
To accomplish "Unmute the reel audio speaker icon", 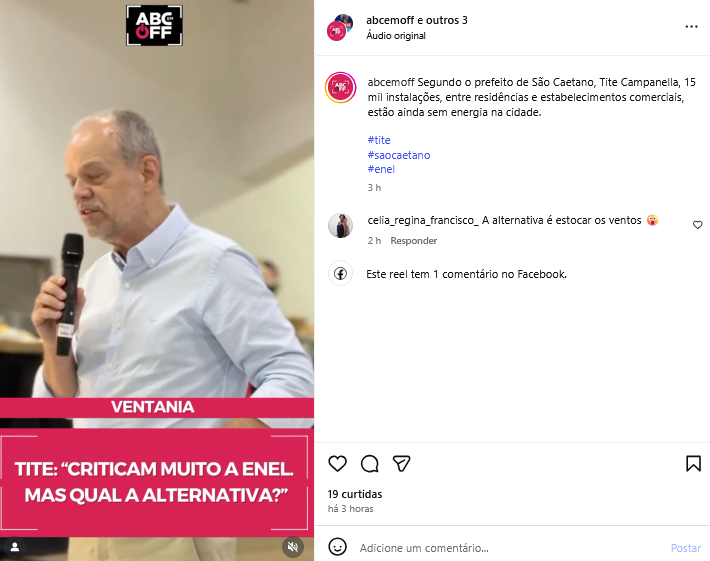I will click(293, 547).
